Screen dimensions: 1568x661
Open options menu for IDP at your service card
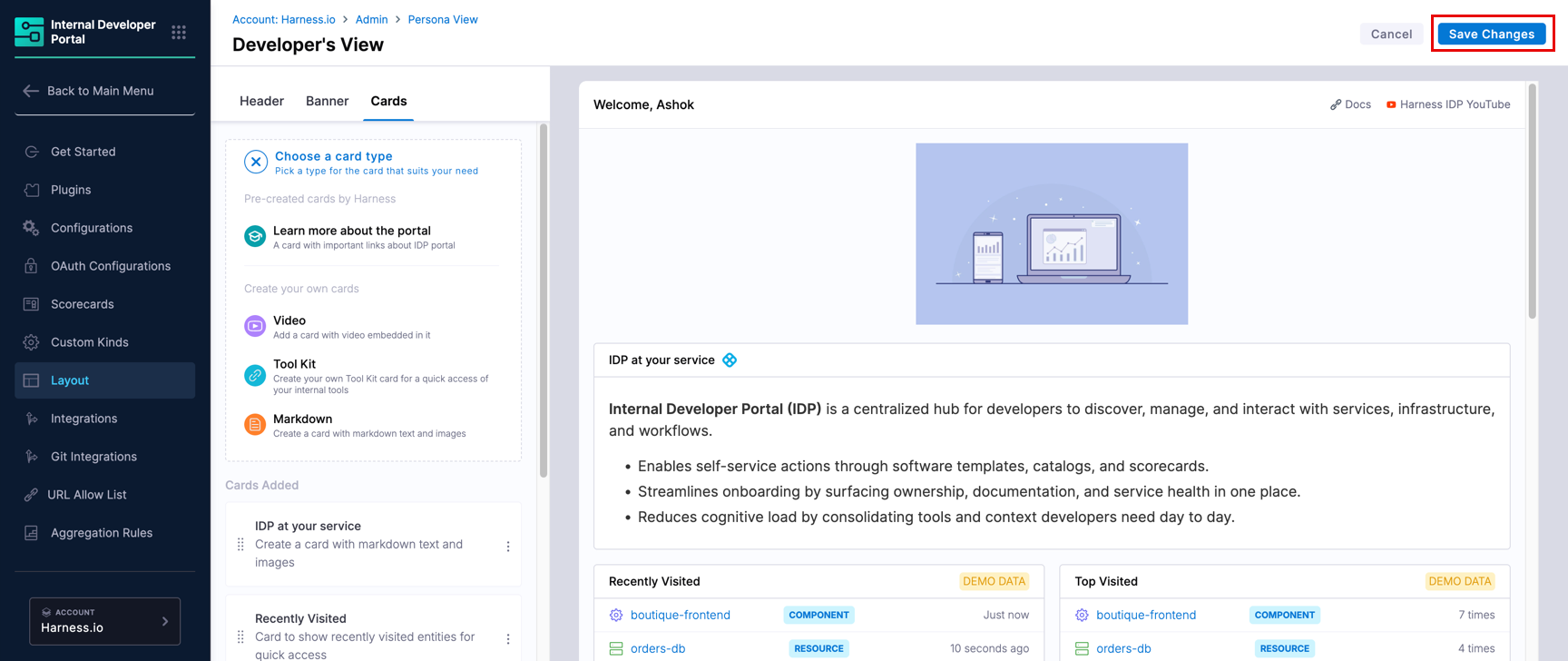tap(508, 547)
